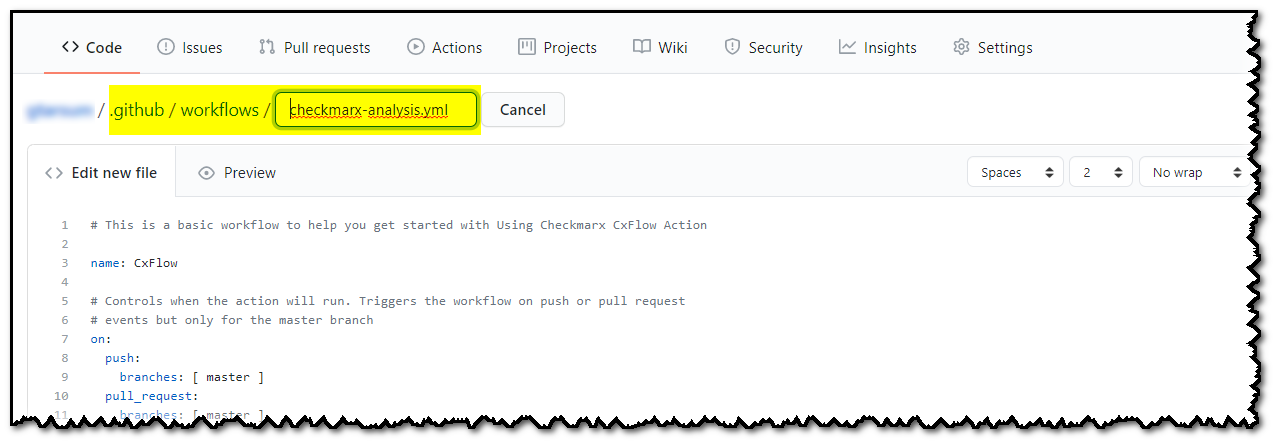Viewport: 1278px width, 446px height.
Task: Open the Code tab
Action: pos(92,47)
